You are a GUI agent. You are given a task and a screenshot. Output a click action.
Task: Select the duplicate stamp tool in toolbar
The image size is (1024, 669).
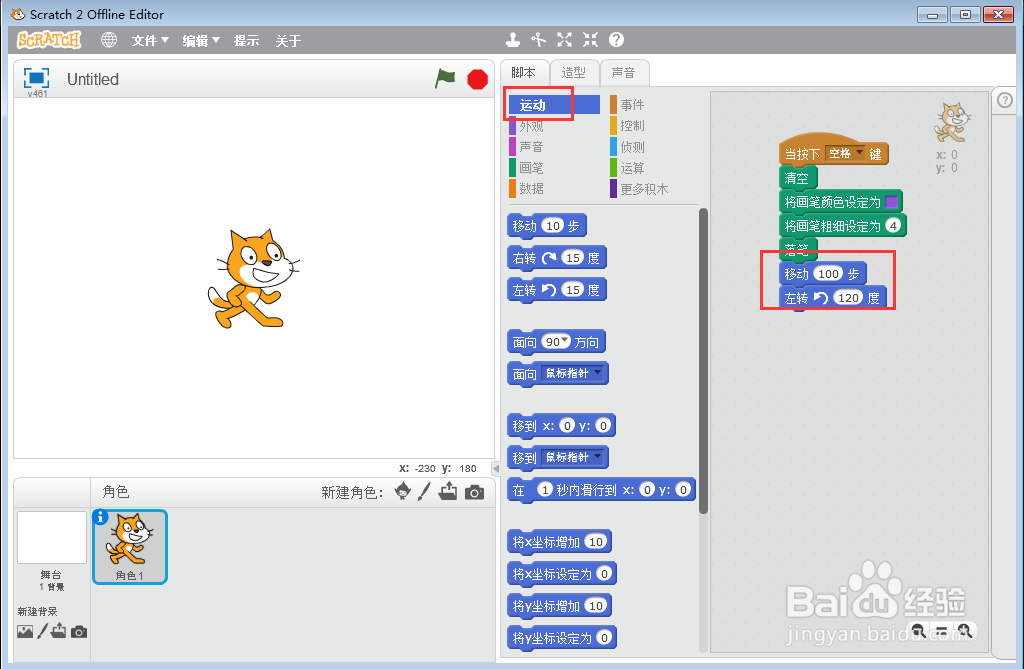click(513, 40)
